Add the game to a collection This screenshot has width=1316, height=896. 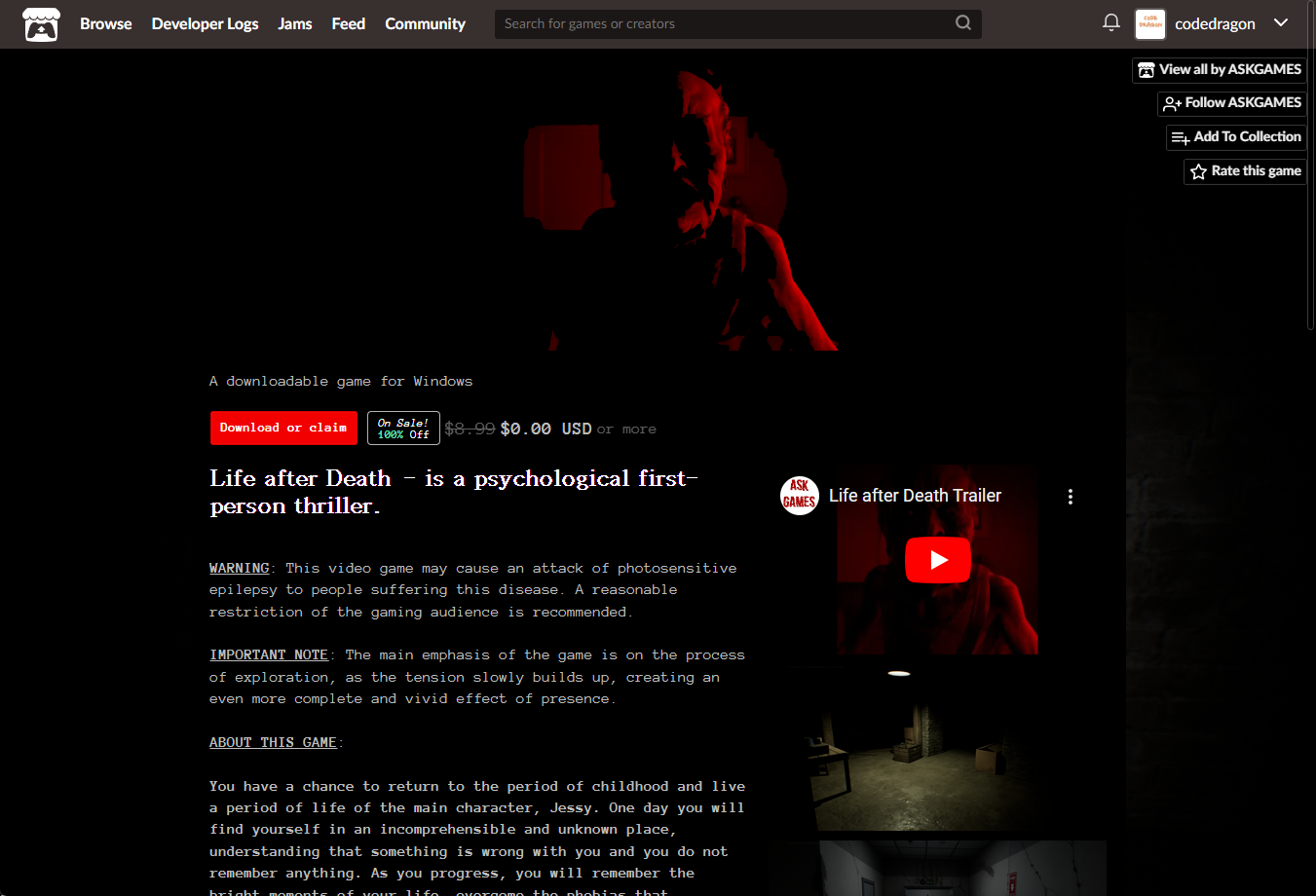tap(1235, 137)
